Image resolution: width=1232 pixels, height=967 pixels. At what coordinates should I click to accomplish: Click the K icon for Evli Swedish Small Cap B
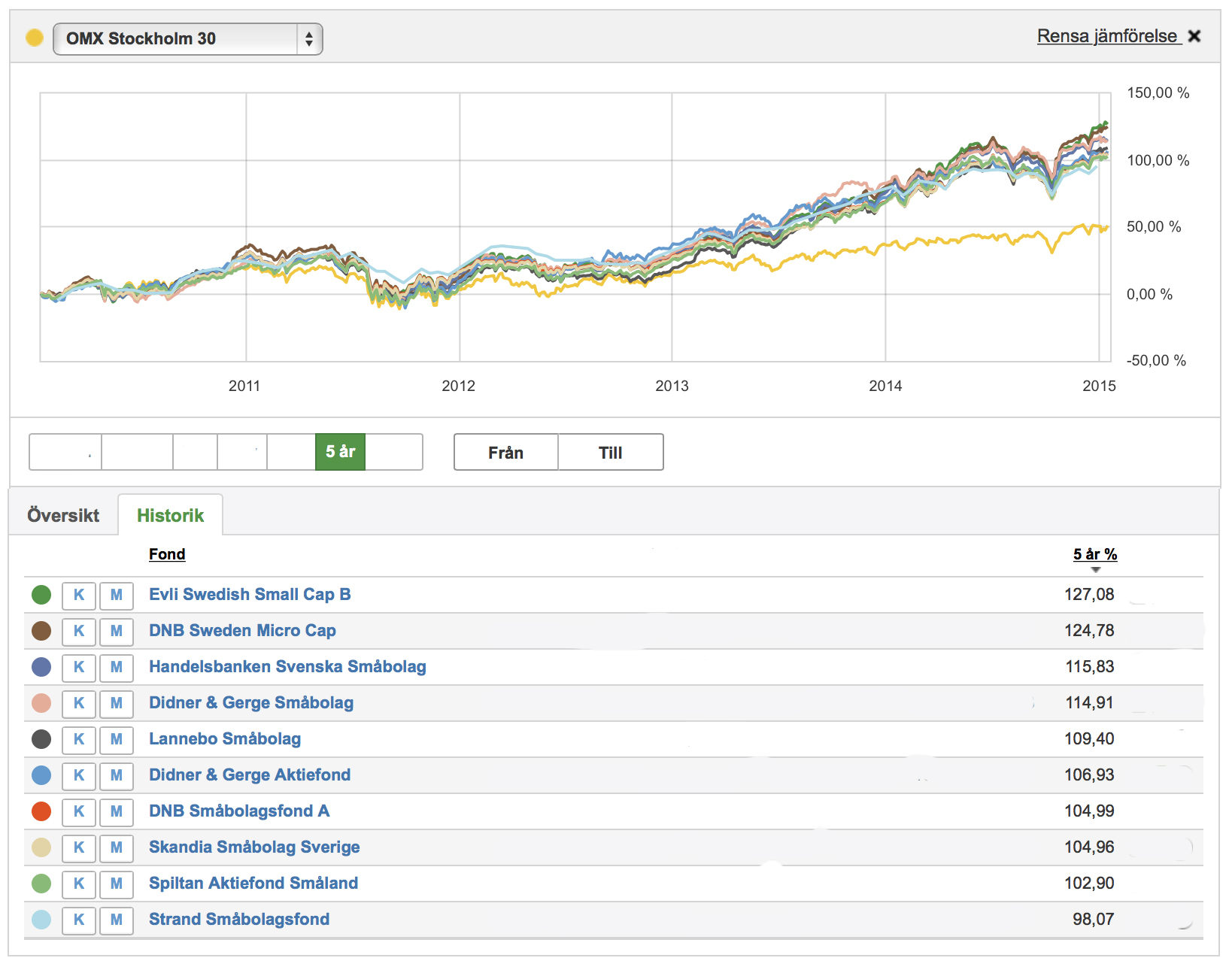coord(79,595)
